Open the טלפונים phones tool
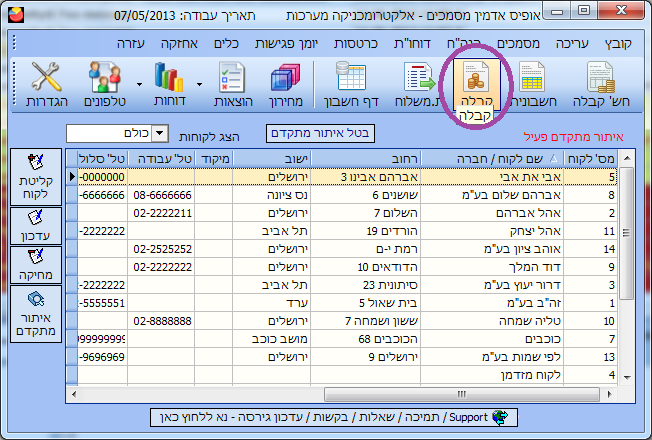The height and width of the screenshot is (440, 652). point(105,84)
